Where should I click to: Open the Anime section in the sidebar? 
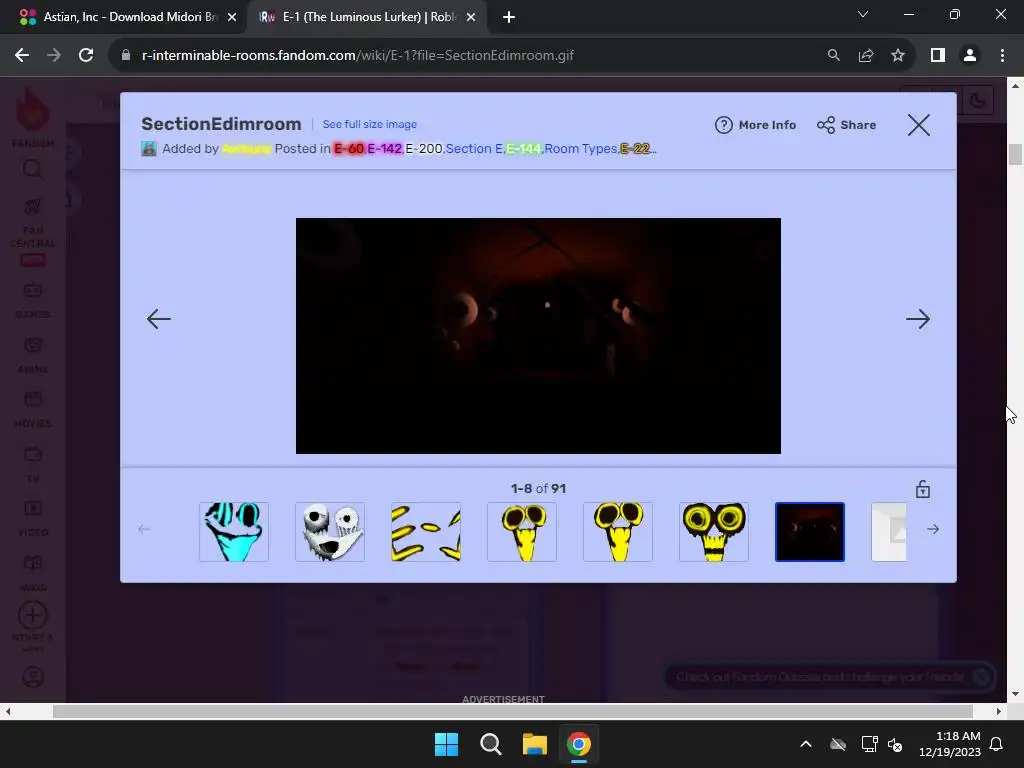click(x=33, y=355)
